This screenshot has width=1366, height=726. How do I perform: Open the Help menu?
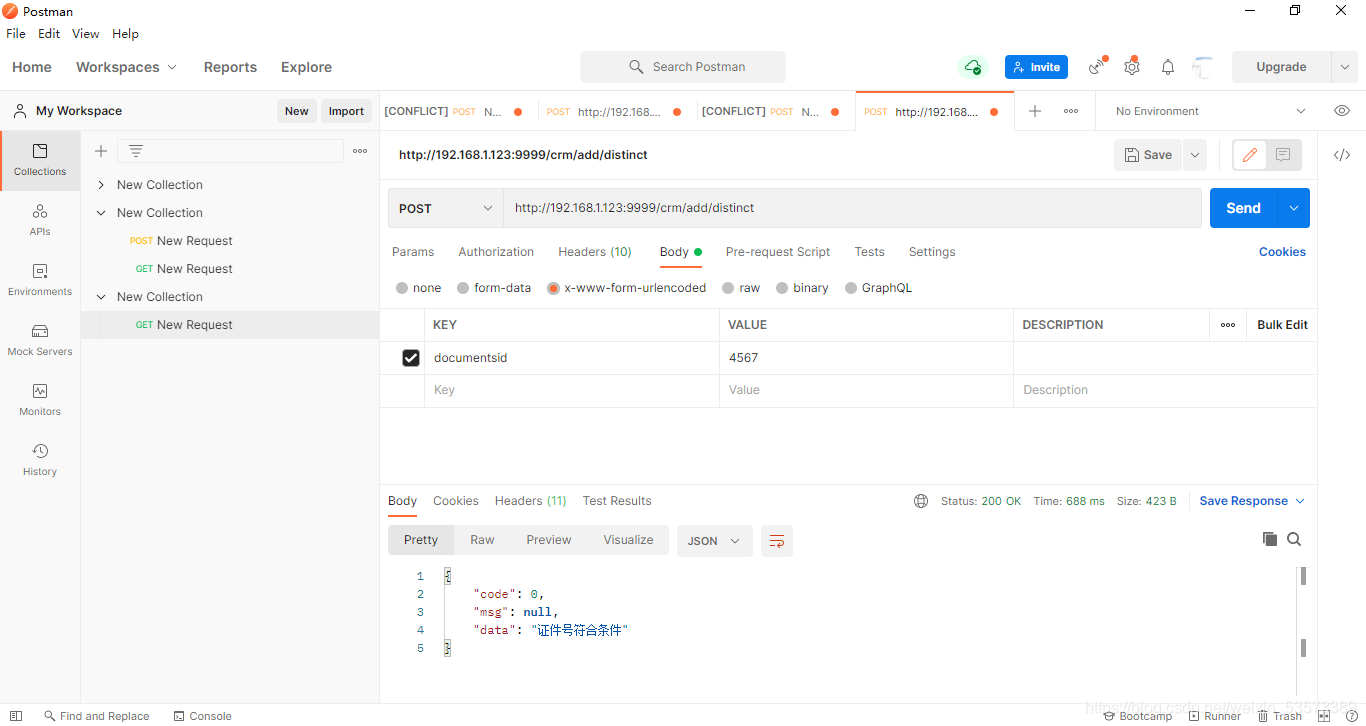click(125, 33)
